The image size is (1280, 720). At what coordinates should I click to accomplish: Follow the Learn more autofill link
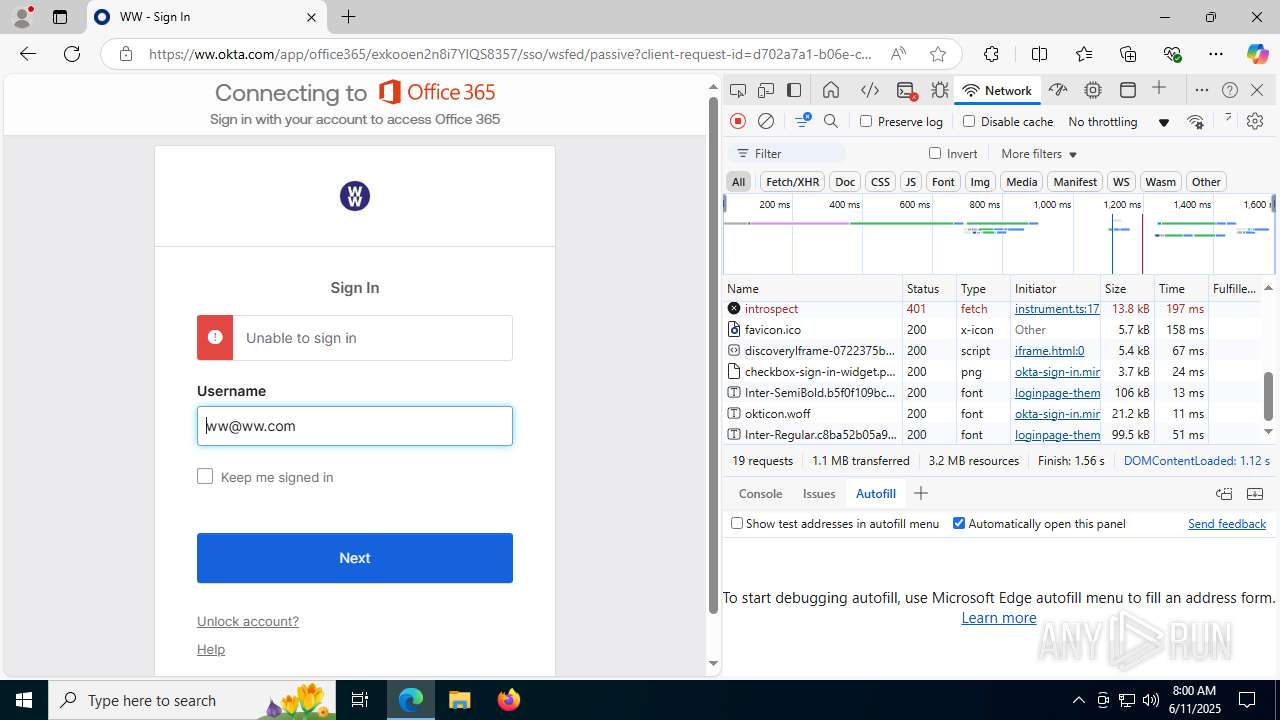[999, 617]
